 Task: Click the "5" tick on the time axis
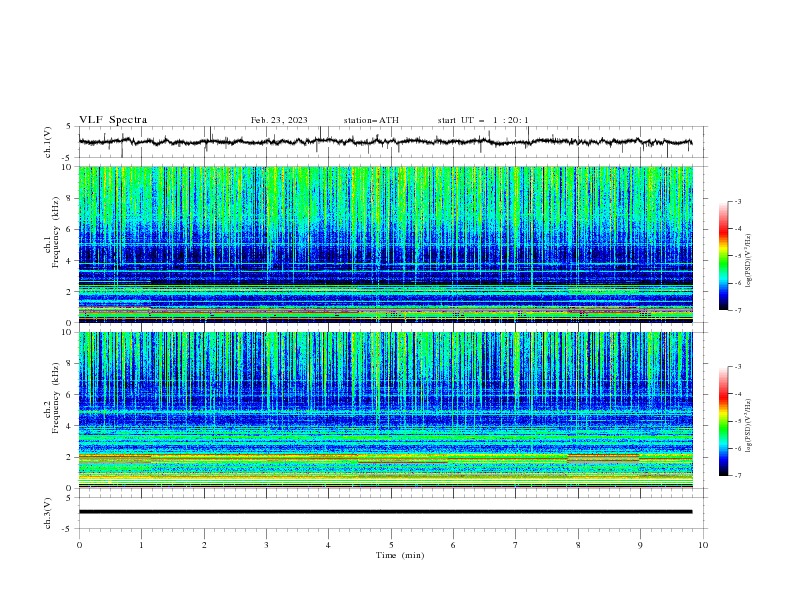[391, 545]
